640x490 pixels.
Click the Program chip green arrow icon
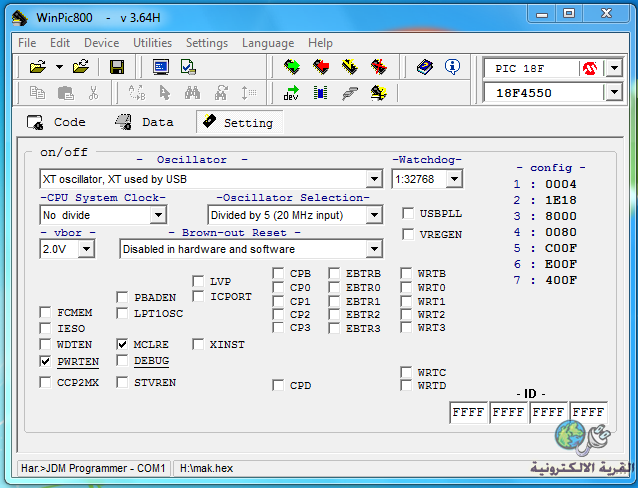click(292, 67)
